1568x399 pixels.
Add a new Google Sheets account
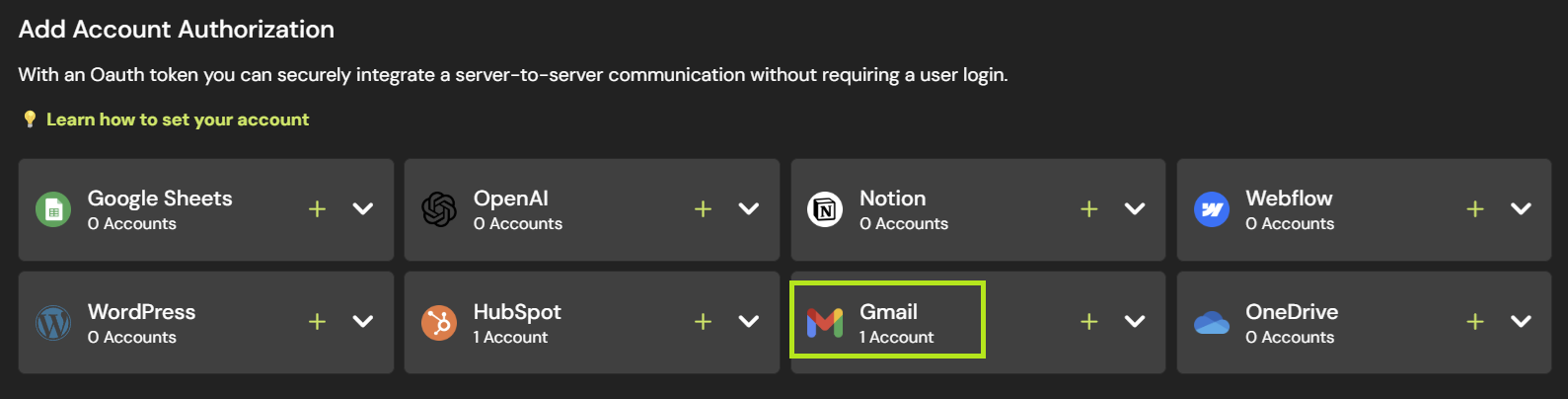pos(317,209)
